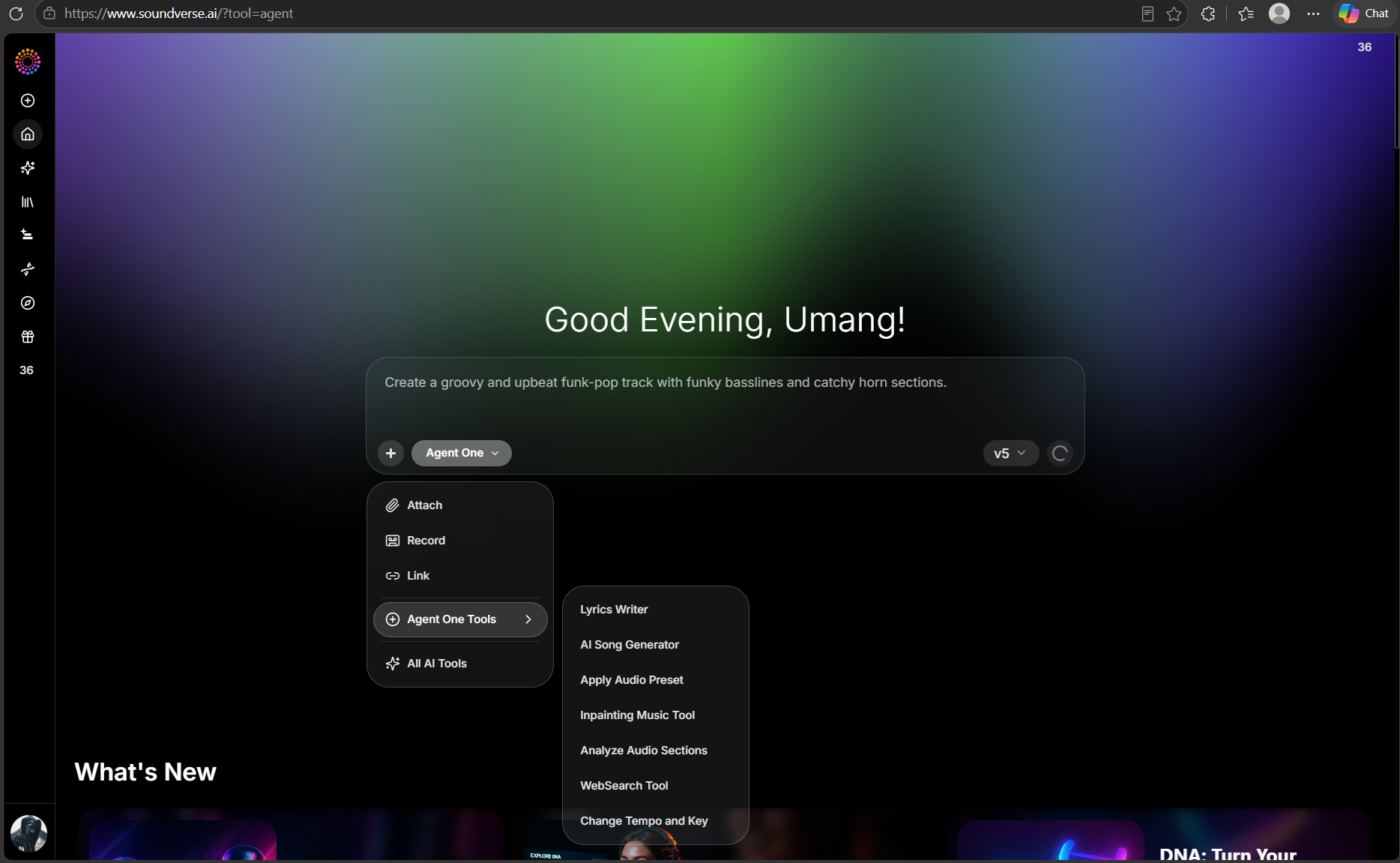Viewport: 1400px width, 863px height.
Task: Go to the Home icon in sidebar
Action: click(x=28, y=134)
